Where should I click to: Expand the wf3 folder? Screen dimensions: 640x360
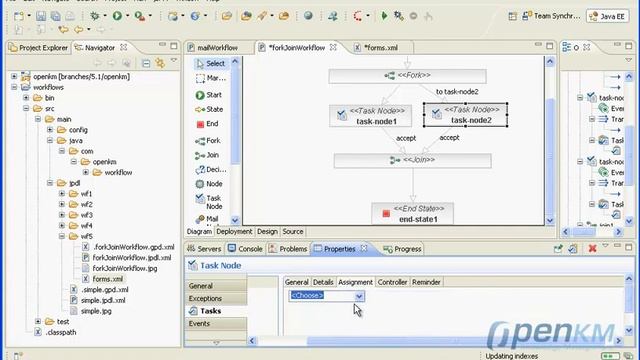click(62, 215)
